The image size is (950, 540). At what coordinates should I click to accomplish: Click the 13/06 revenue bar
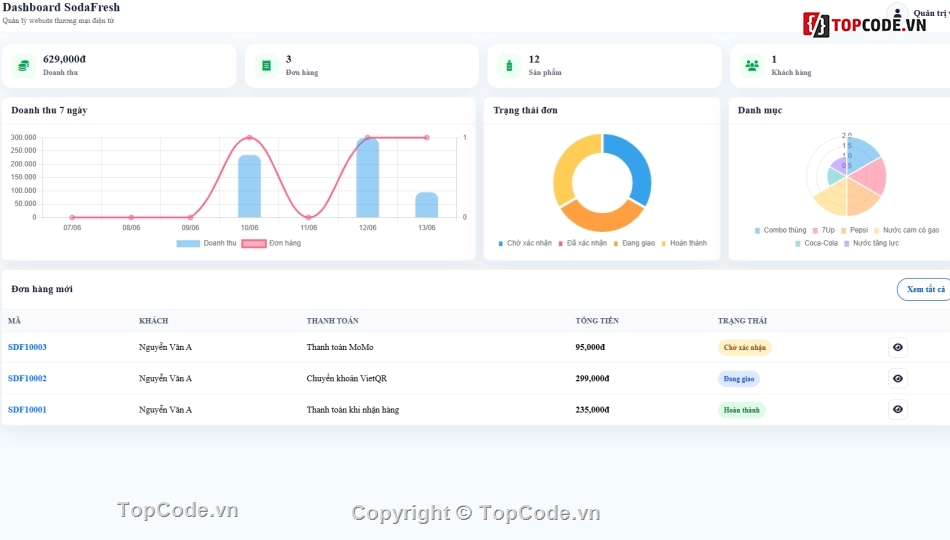(x=427, y=205)
